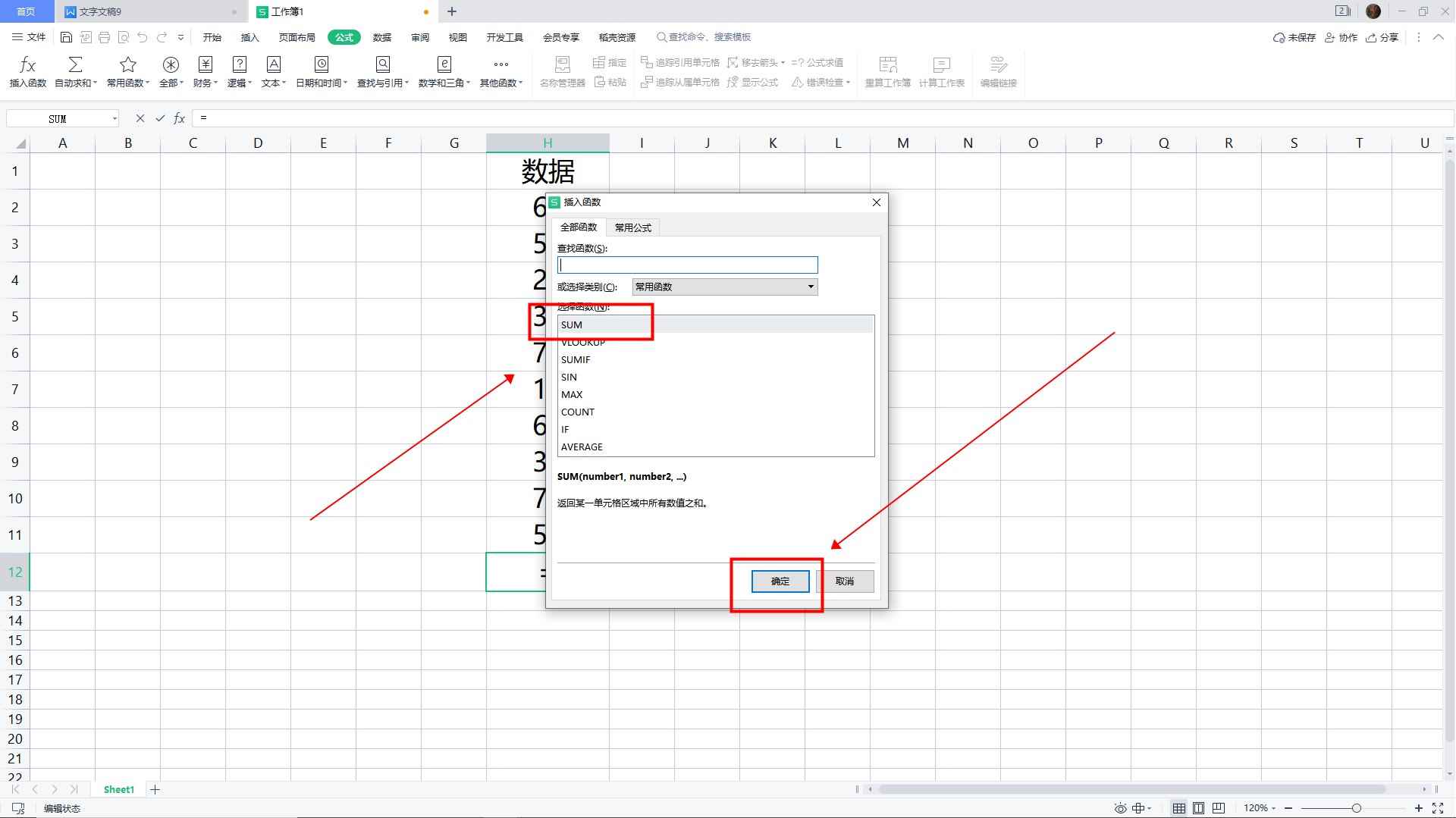Switch to page layout view in status bar
1456x818 pixels.
point(1198,808)
